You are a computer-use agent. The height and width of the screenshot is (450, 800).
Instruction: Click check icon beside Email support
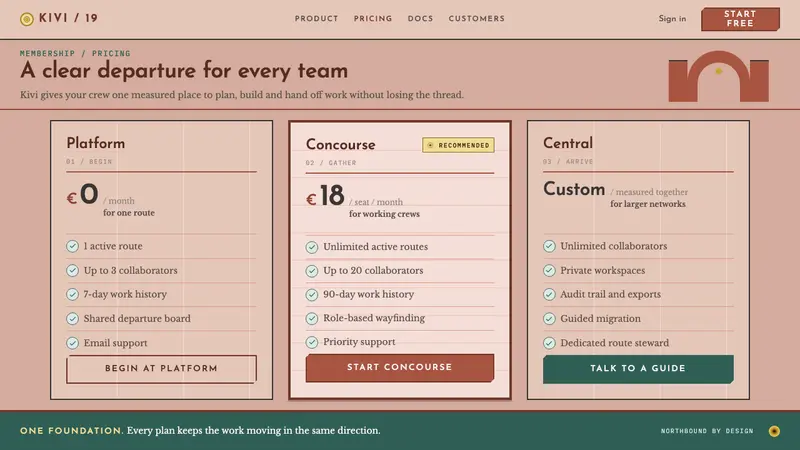[72, 343]
